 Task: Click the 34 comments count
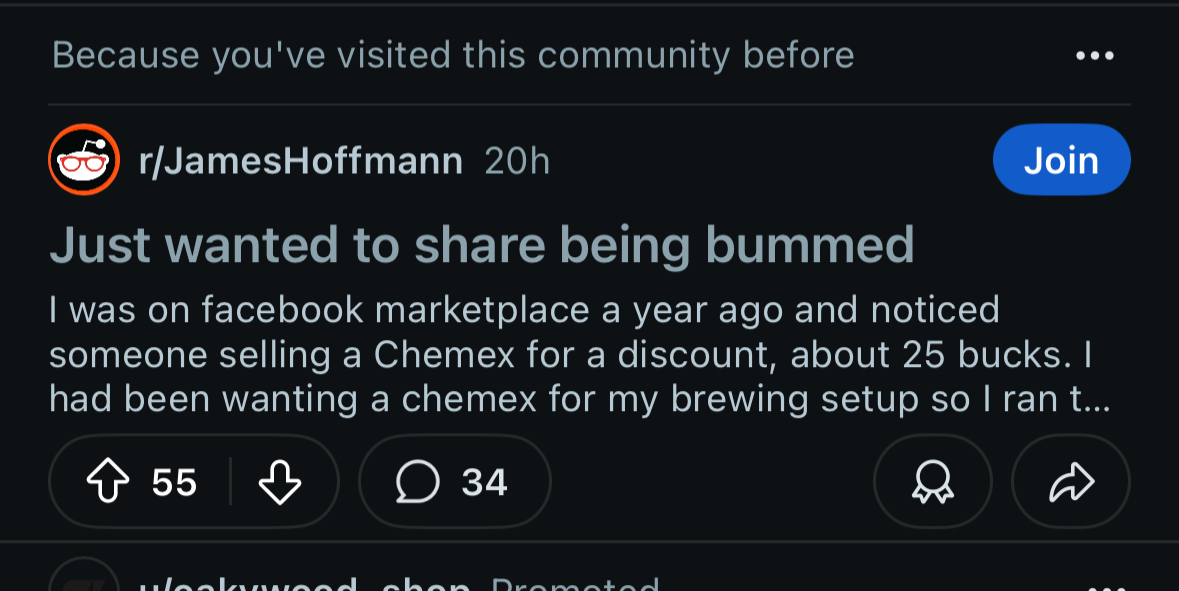[485, 484]
